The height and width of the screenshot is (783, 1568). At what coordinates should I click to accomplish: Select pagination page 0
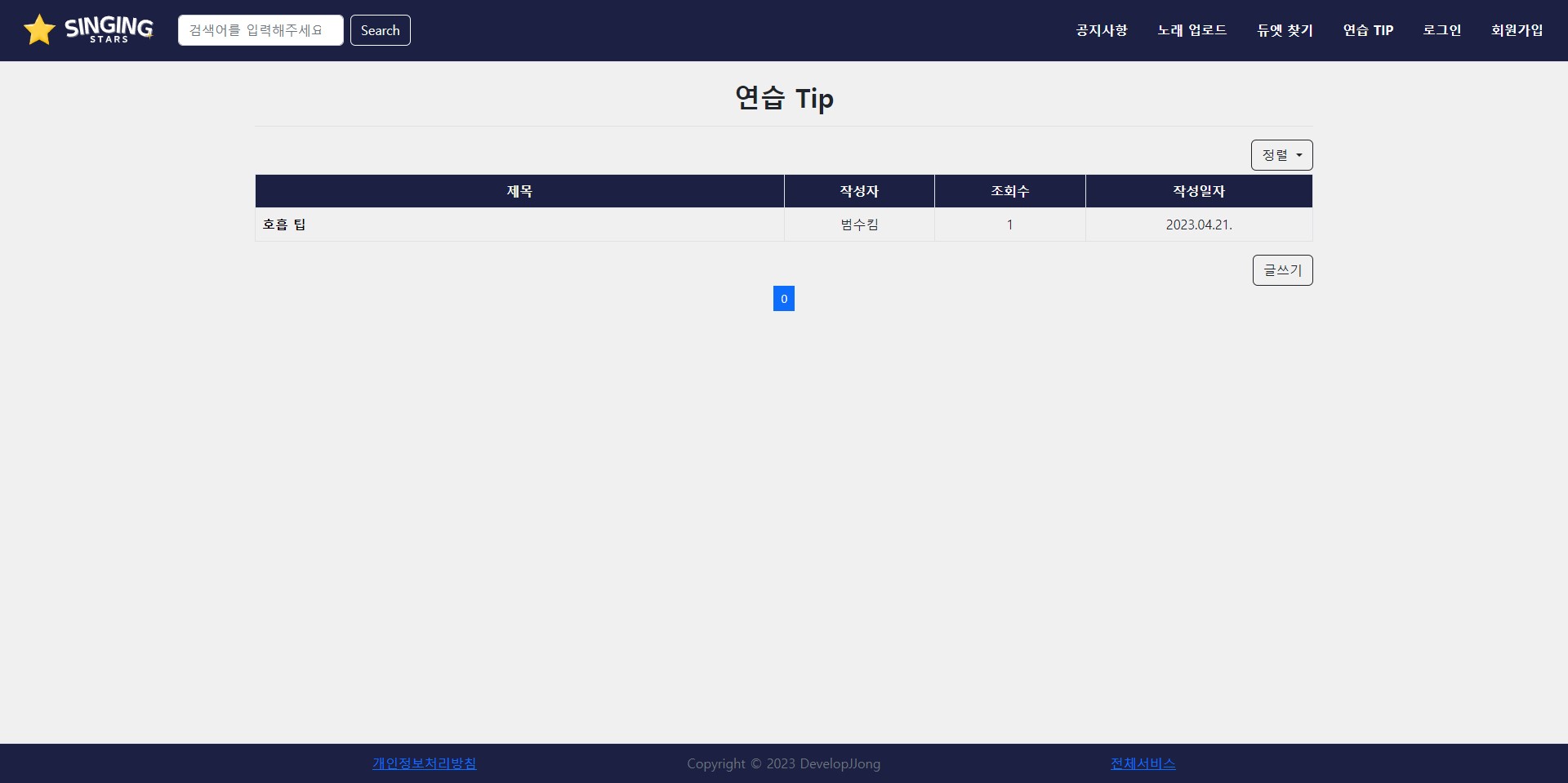[783, 298]
